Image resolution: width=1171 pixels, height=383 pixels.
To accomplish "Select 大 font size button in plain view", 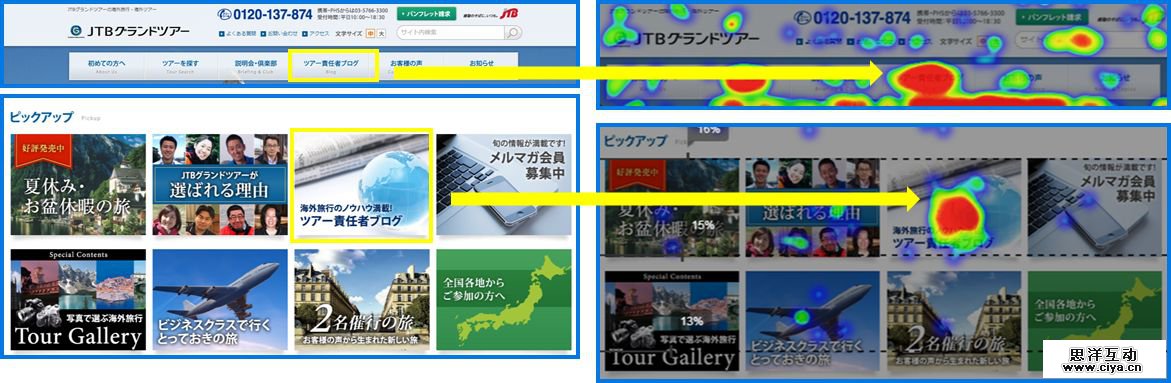I will 382,34.
